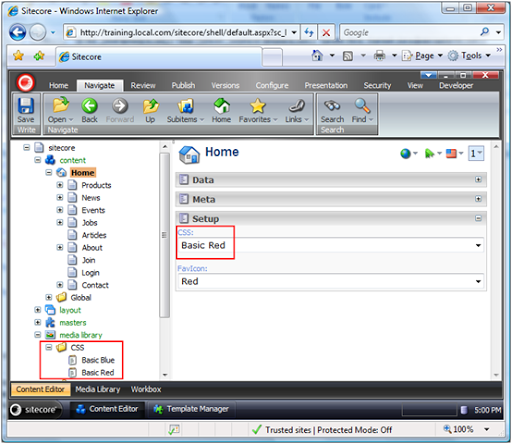
Task: Expand the Global folder node
Action: (49, 297)
